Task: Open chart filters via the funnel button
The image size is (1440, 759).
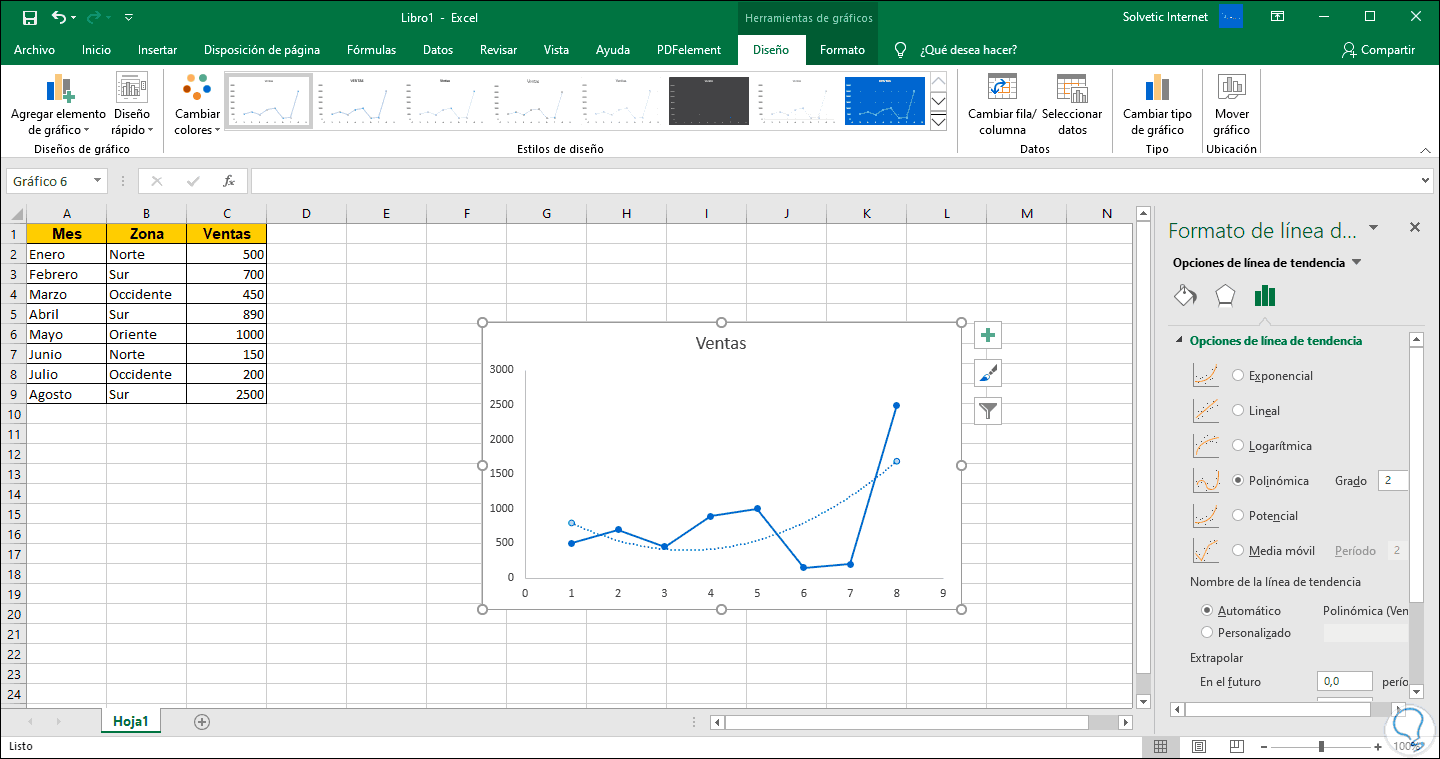Action: click(988, 410)
